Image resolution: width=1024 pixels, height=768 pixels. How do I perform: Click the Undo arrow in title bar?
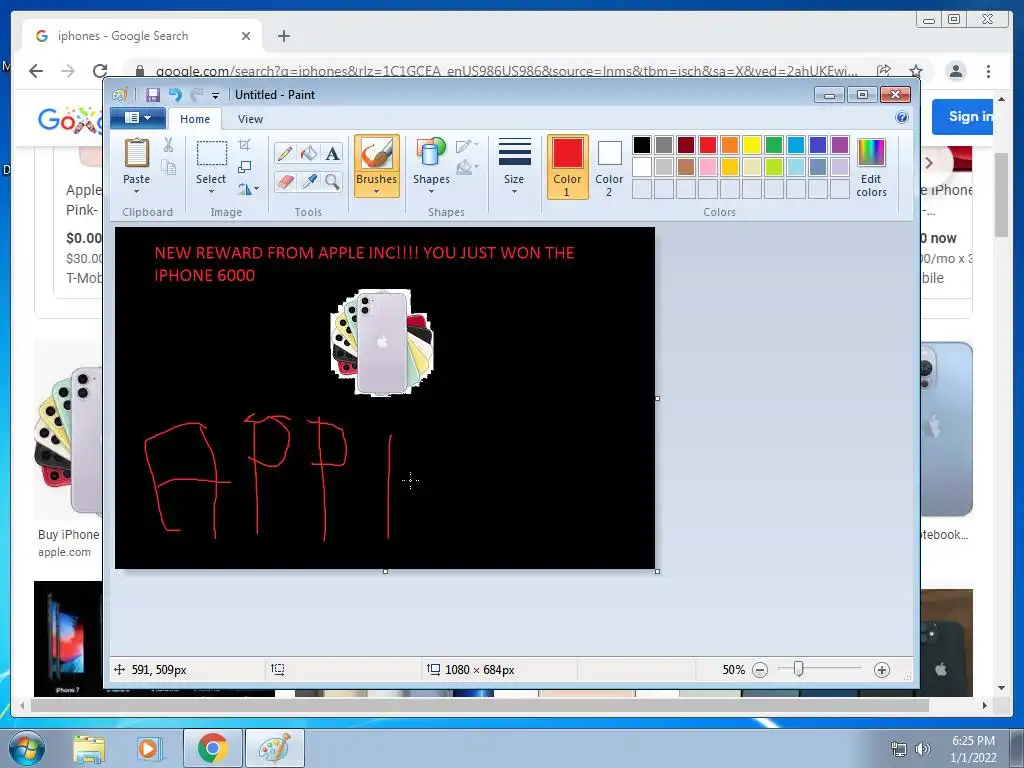tap(175, 95)
